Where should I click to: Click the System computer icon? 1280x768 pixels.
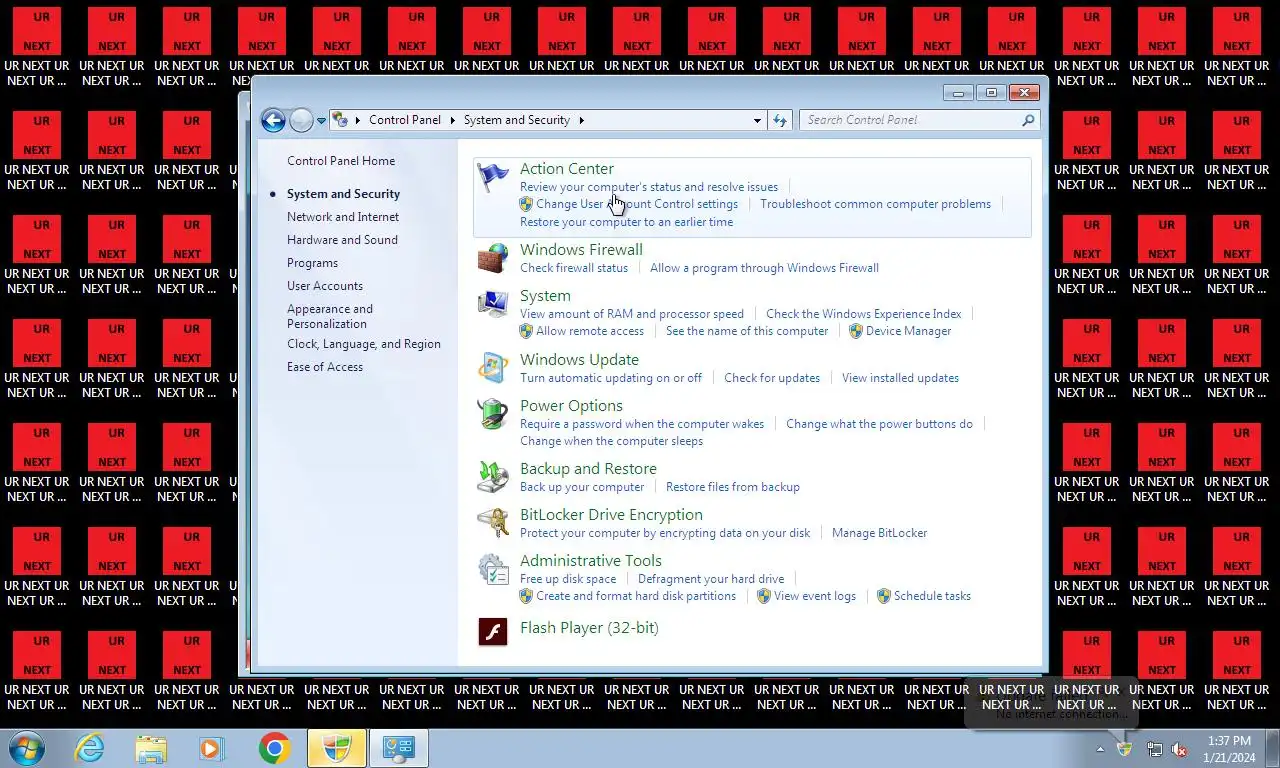pos(492,304)
